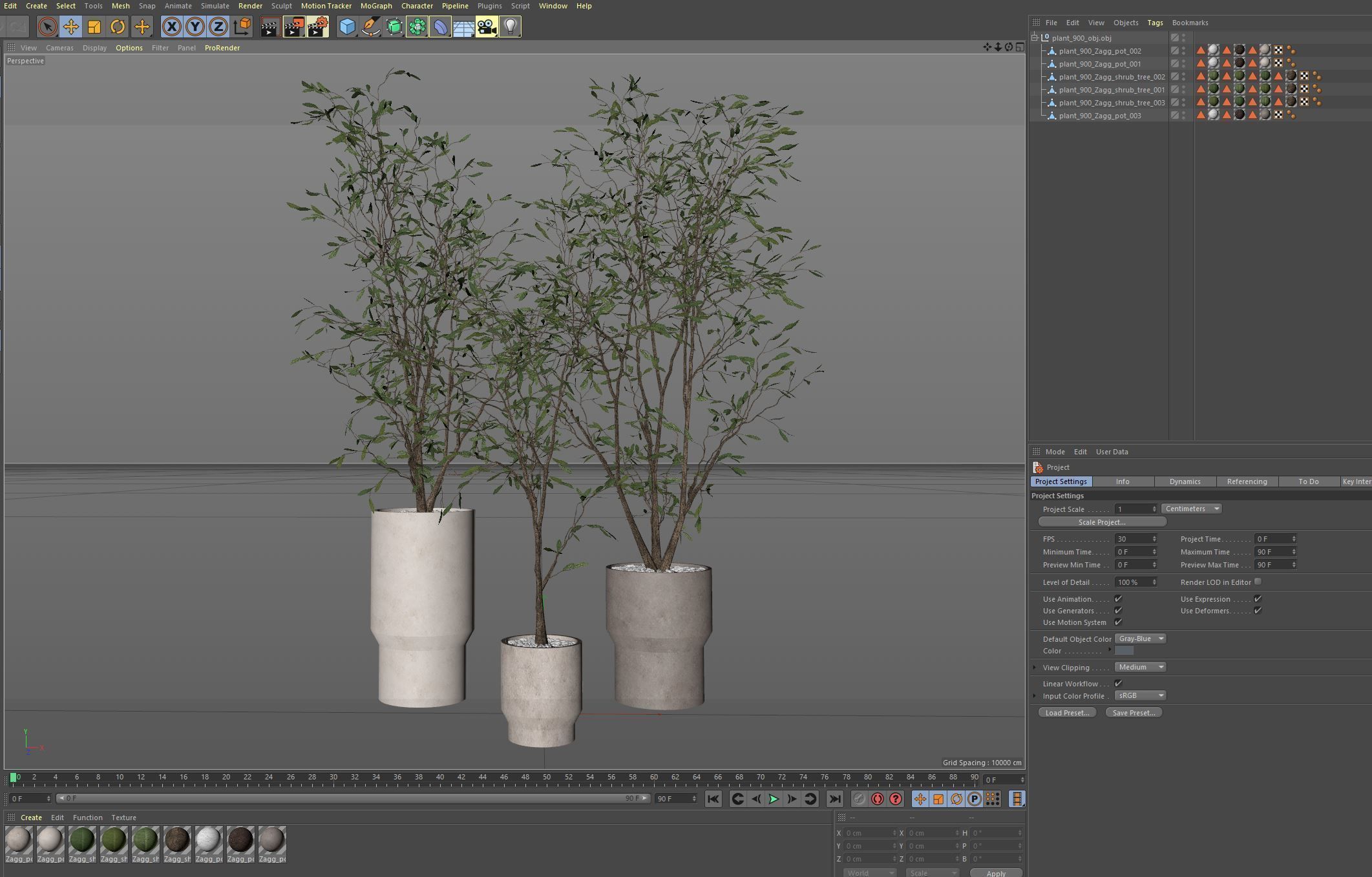Enable Render LOD in Editor checkbox

tap(1258, 582)
